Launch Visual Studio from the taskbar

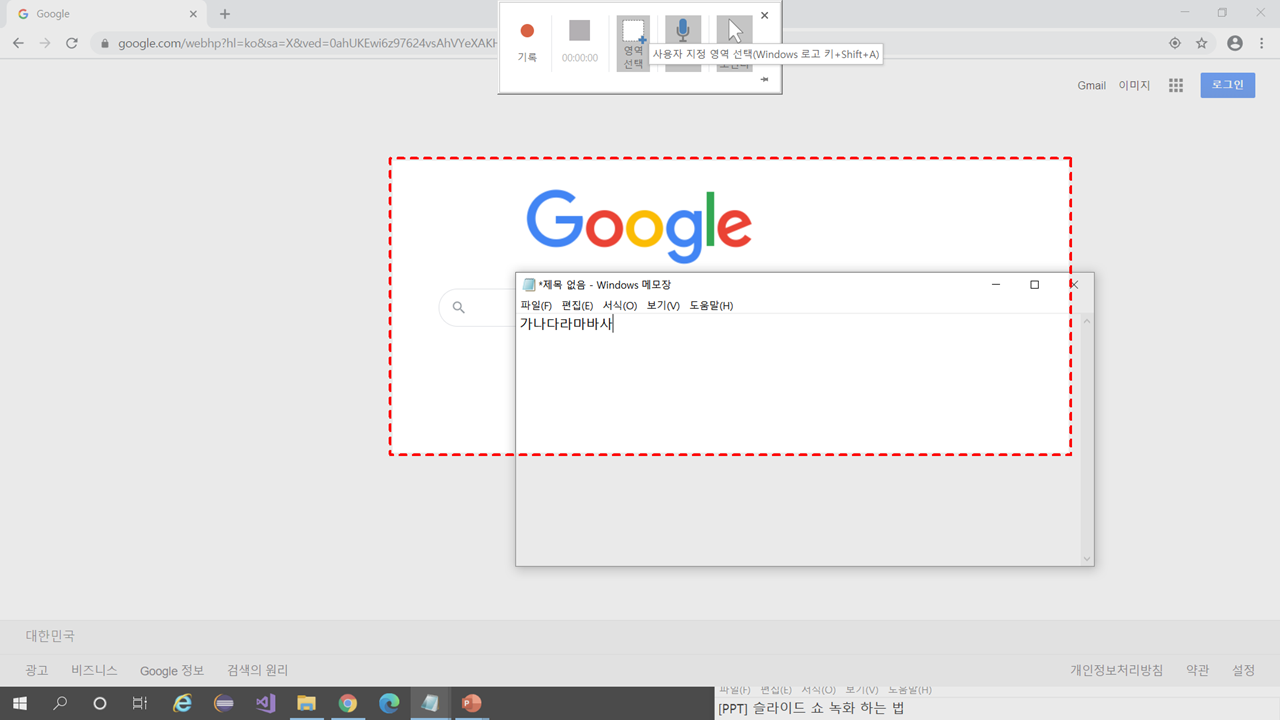265,703
